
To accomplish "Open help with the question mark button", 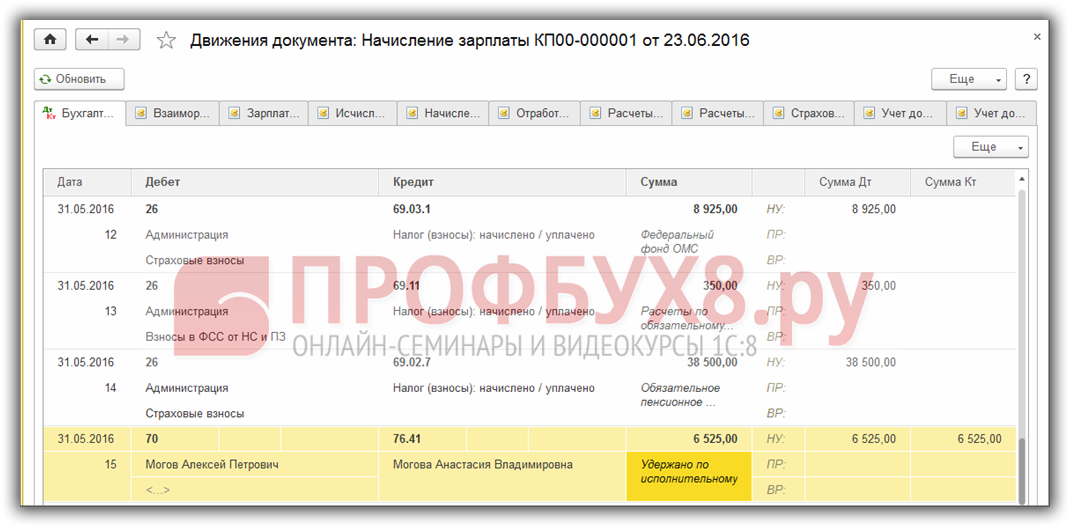I will pos(1025,79).
